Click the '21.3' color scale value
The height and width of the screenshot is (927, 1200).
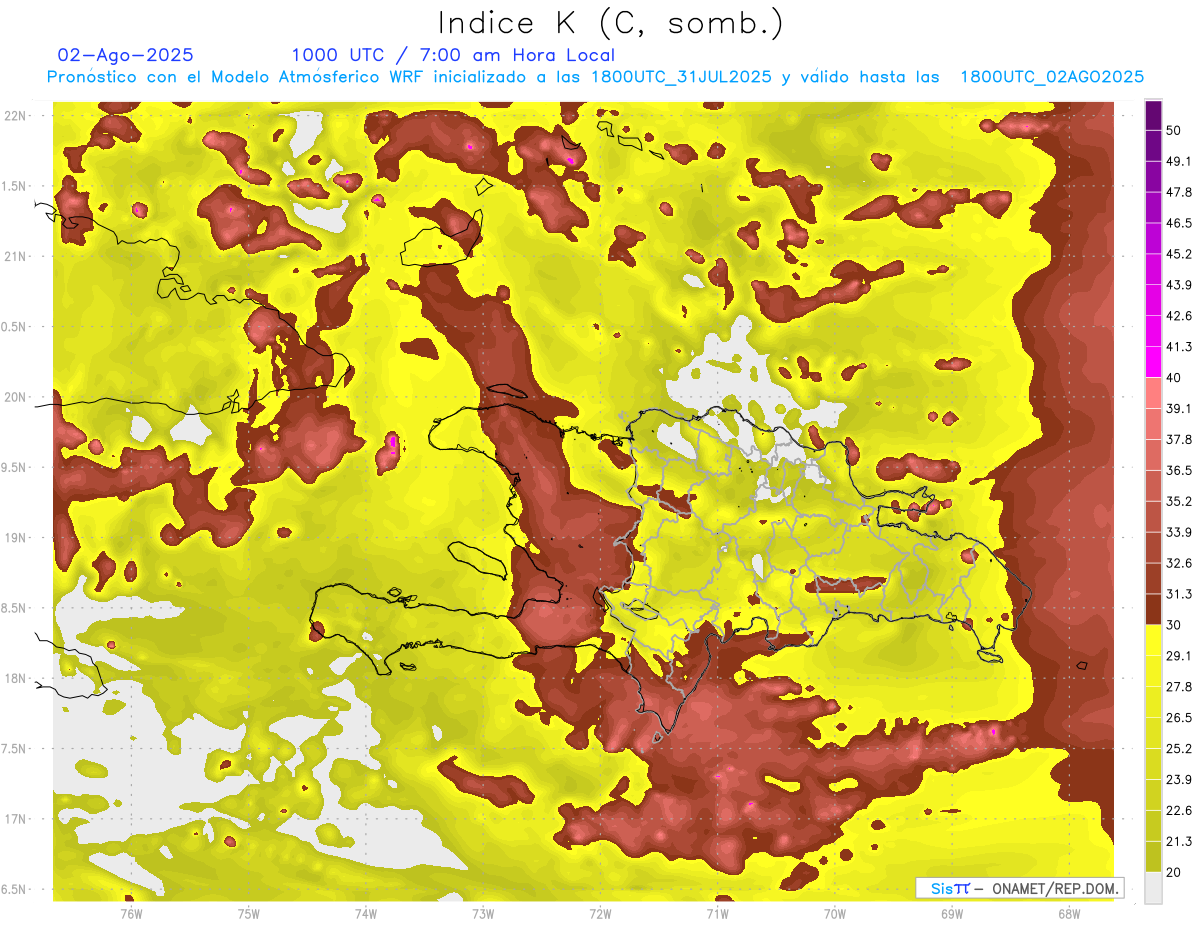1178,842
